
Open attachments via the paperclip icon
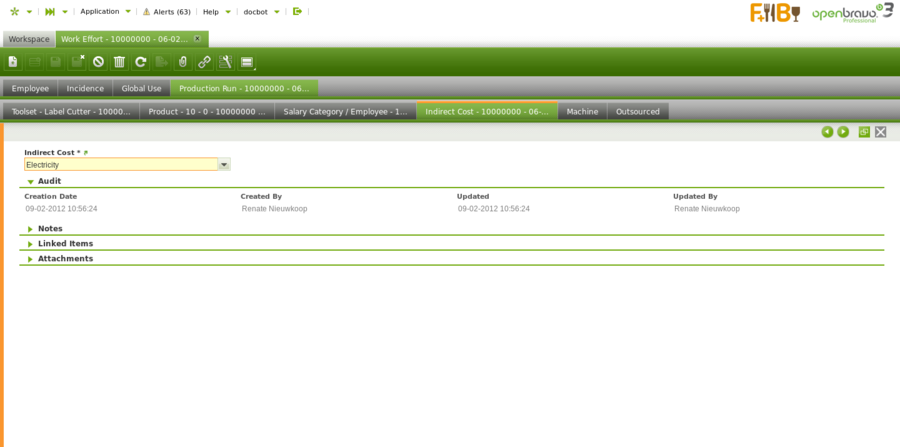click(182, 62)
